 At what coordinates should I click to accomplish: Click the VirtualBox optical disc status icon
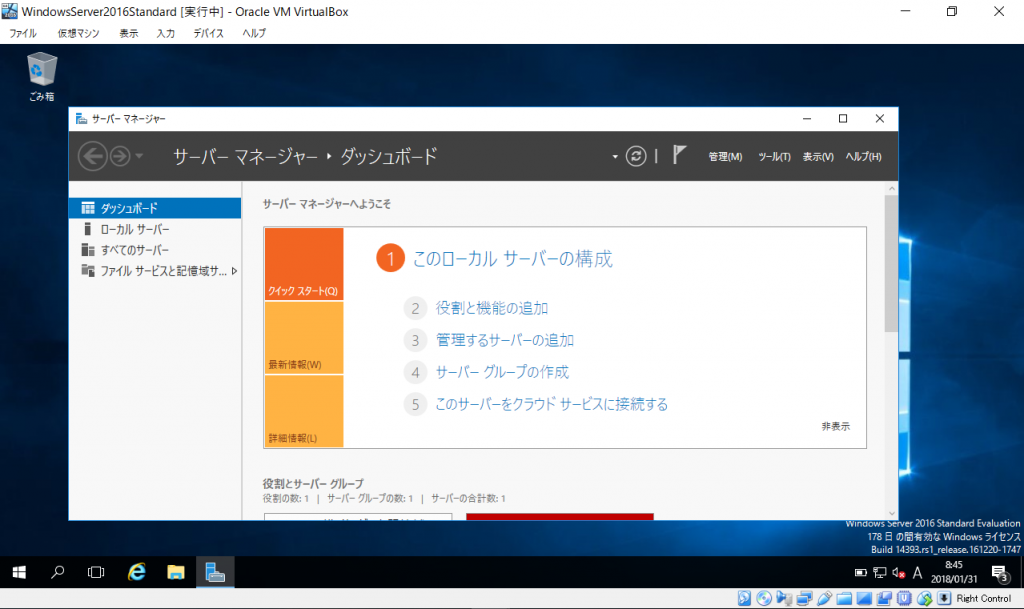(x=762, y=597)
